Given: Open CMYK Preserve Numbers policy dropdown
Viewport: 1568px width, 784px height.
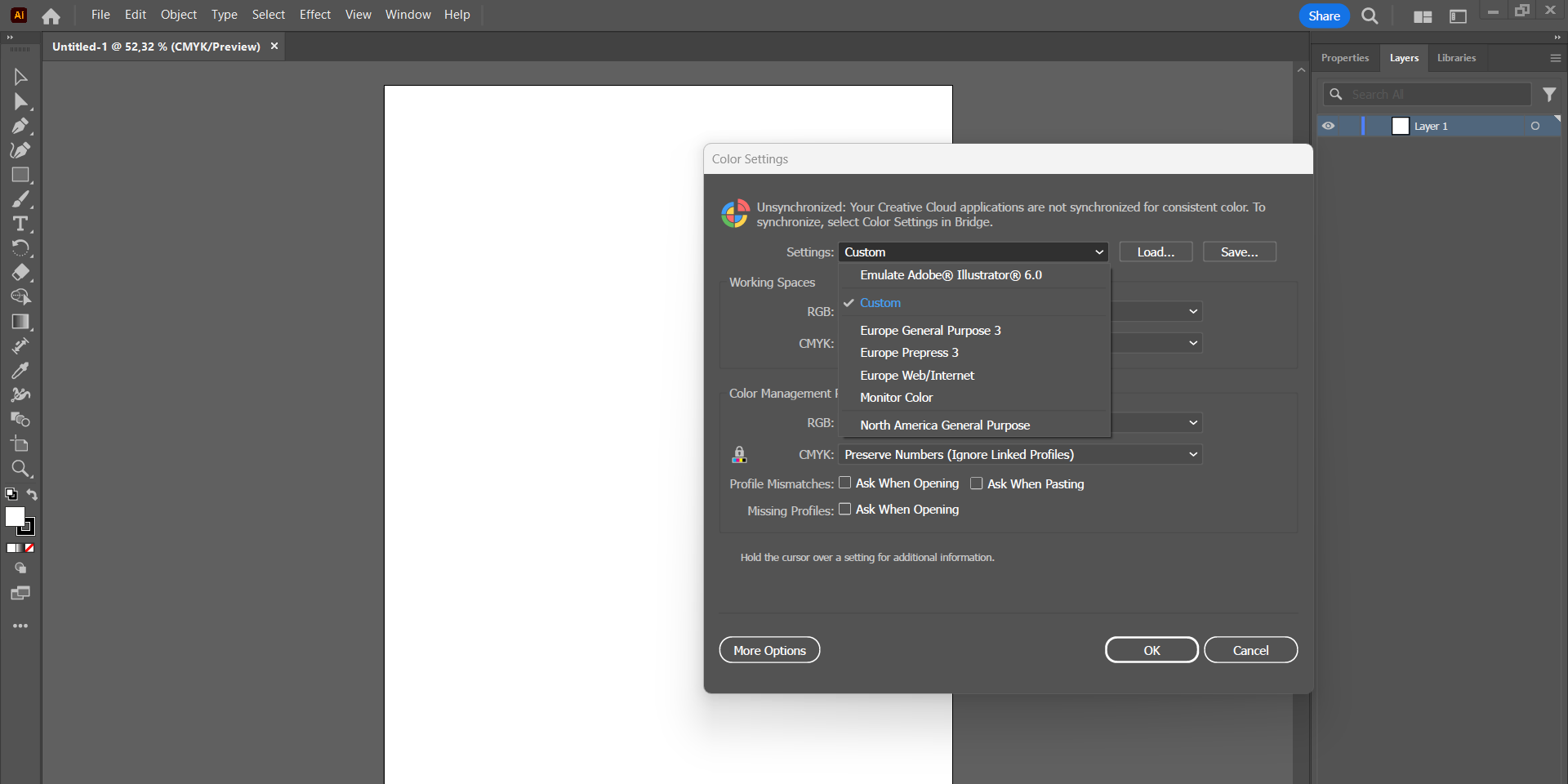Looking at the screenshot, I should [x=1020, y=454].
